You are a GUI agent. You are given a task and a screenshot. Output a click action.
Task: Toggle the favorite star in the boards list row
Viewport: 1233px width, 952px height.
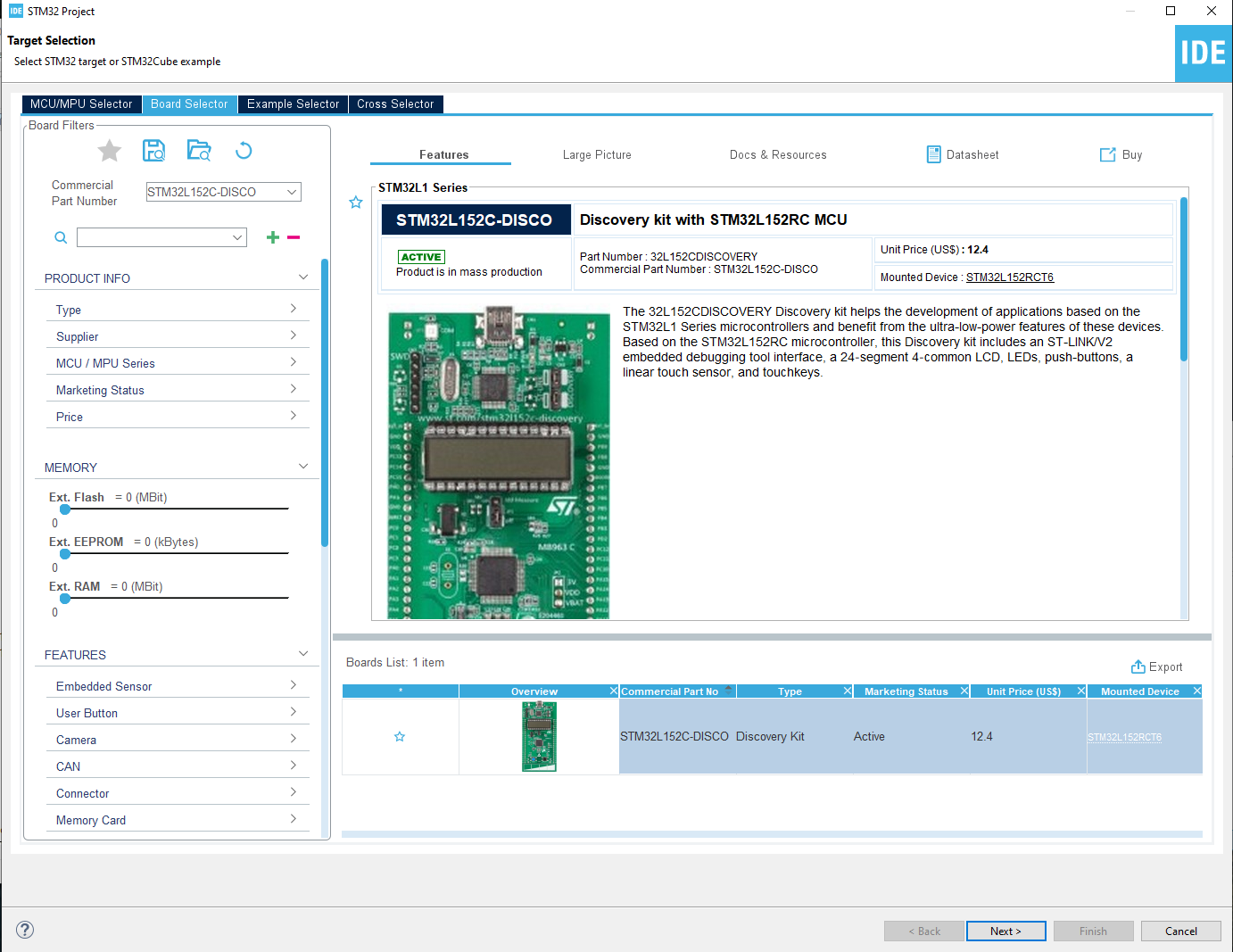tap(400, 736)
